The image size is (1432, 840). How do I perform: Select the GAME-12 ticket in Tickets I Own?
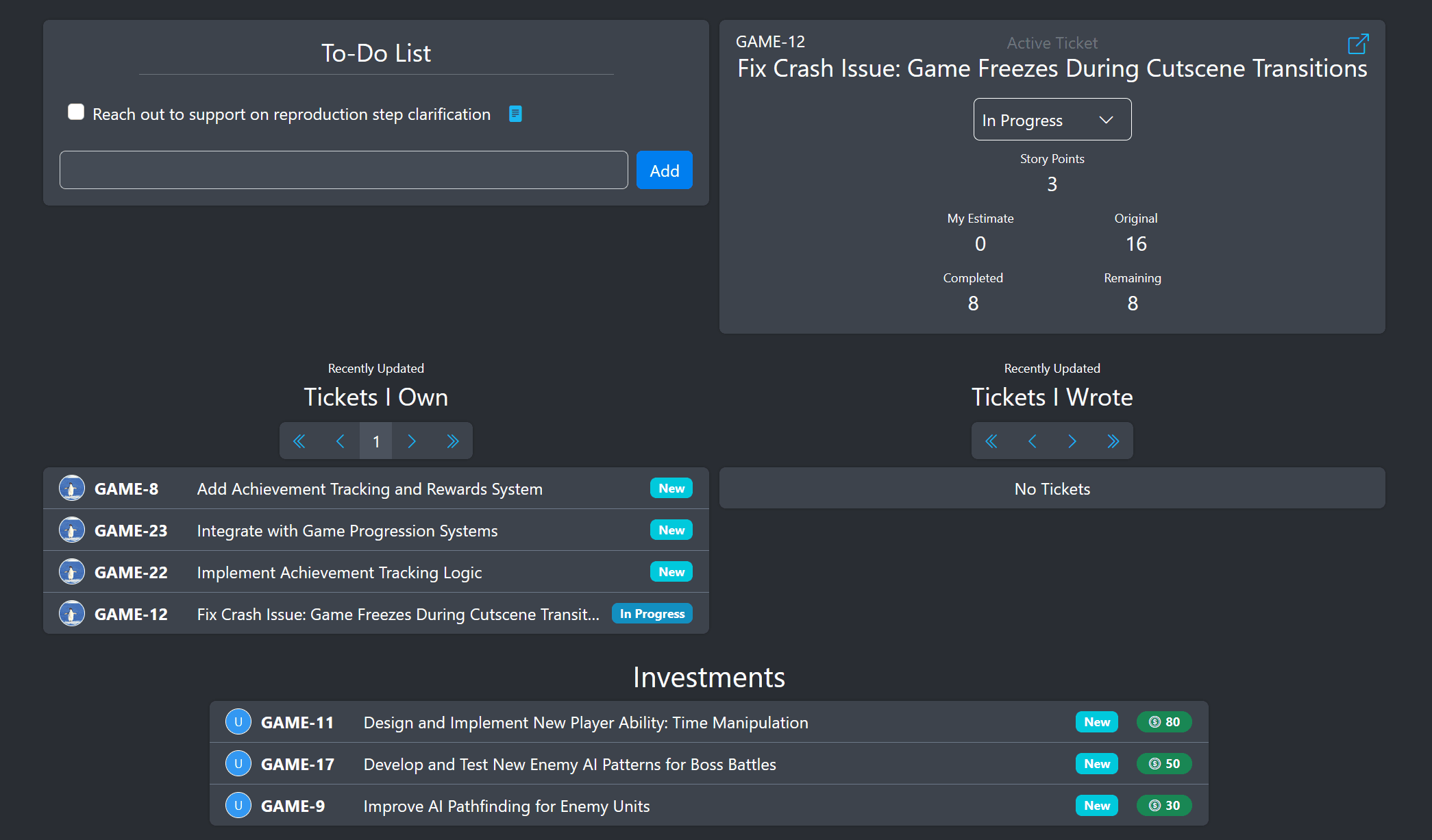375,614
